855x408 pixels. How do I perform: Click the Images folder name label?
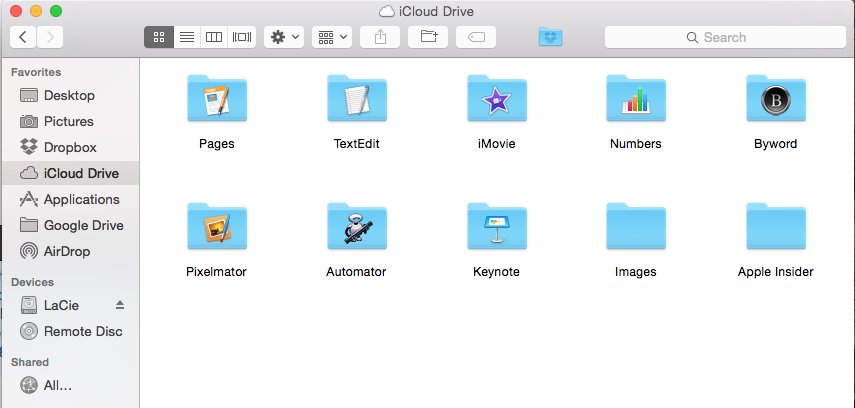coord(636,272)
